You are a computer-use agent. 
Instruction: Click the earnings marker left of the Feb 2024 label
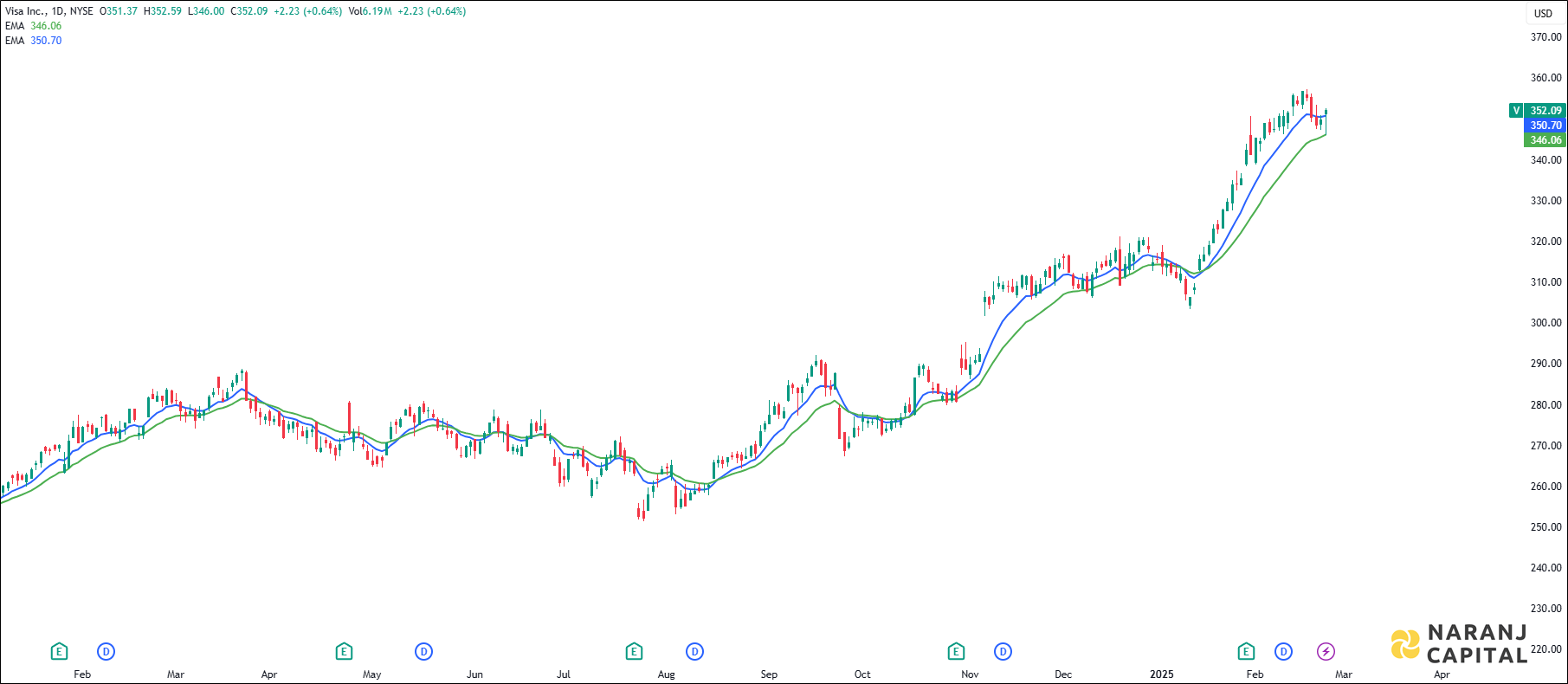click(x=59, y=651)
